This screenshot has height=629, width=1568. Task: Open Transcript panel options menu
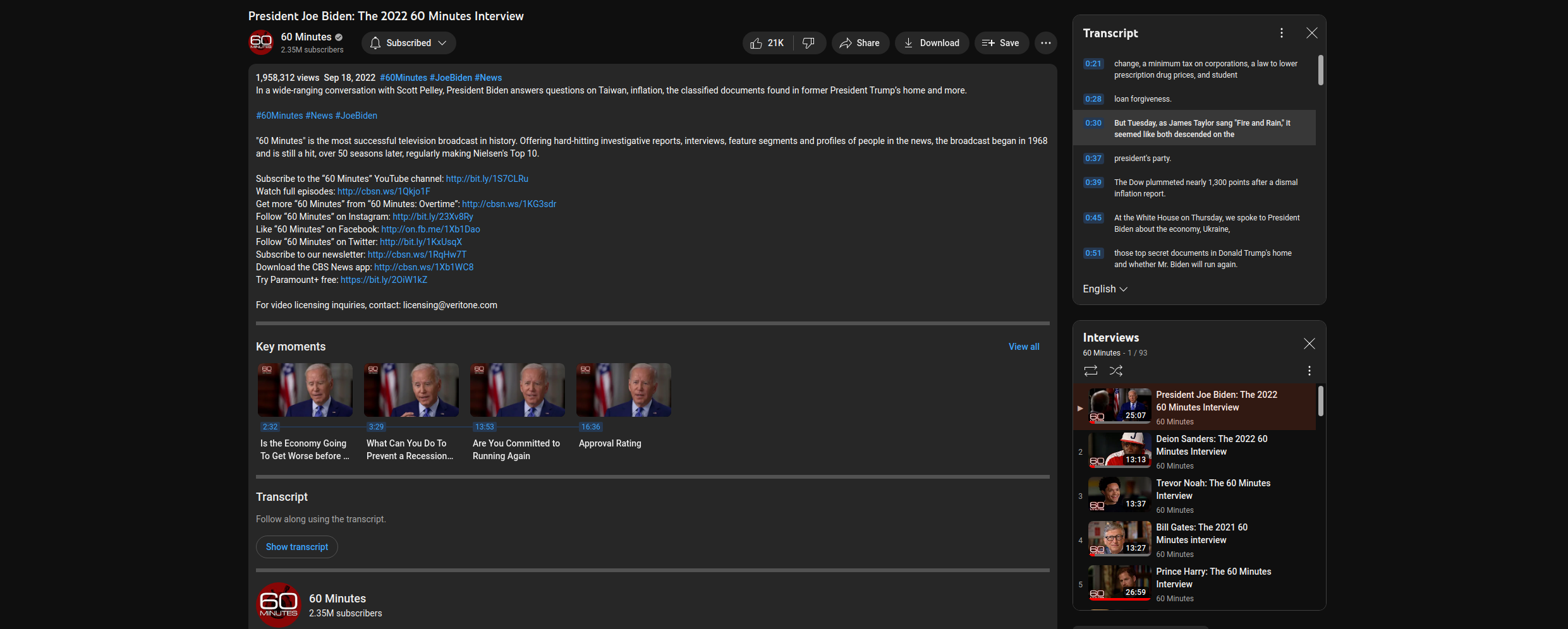[x=1282, y=33]
